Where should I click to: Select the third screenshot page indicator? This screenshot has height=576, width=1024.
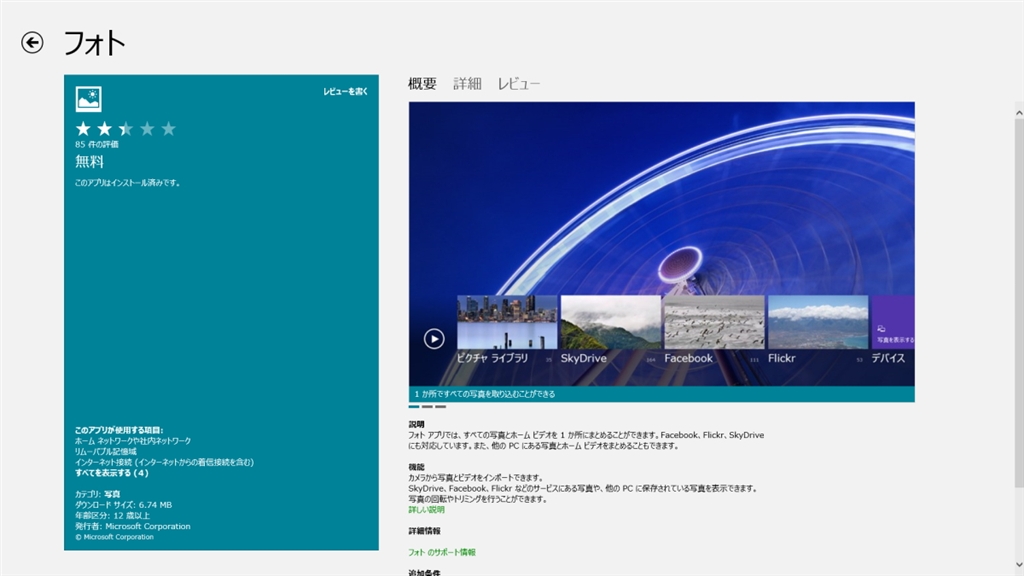pos(441,406)
